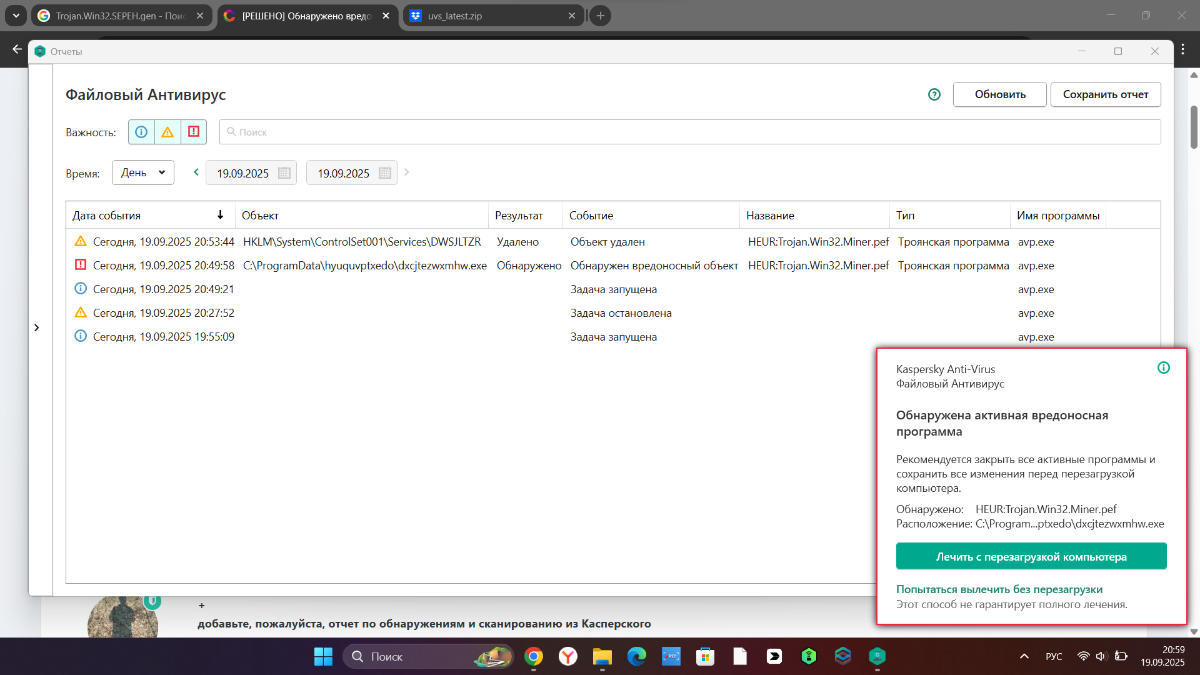
Task: Click the volume speaker tray icon
Action: coord(1100,656)
